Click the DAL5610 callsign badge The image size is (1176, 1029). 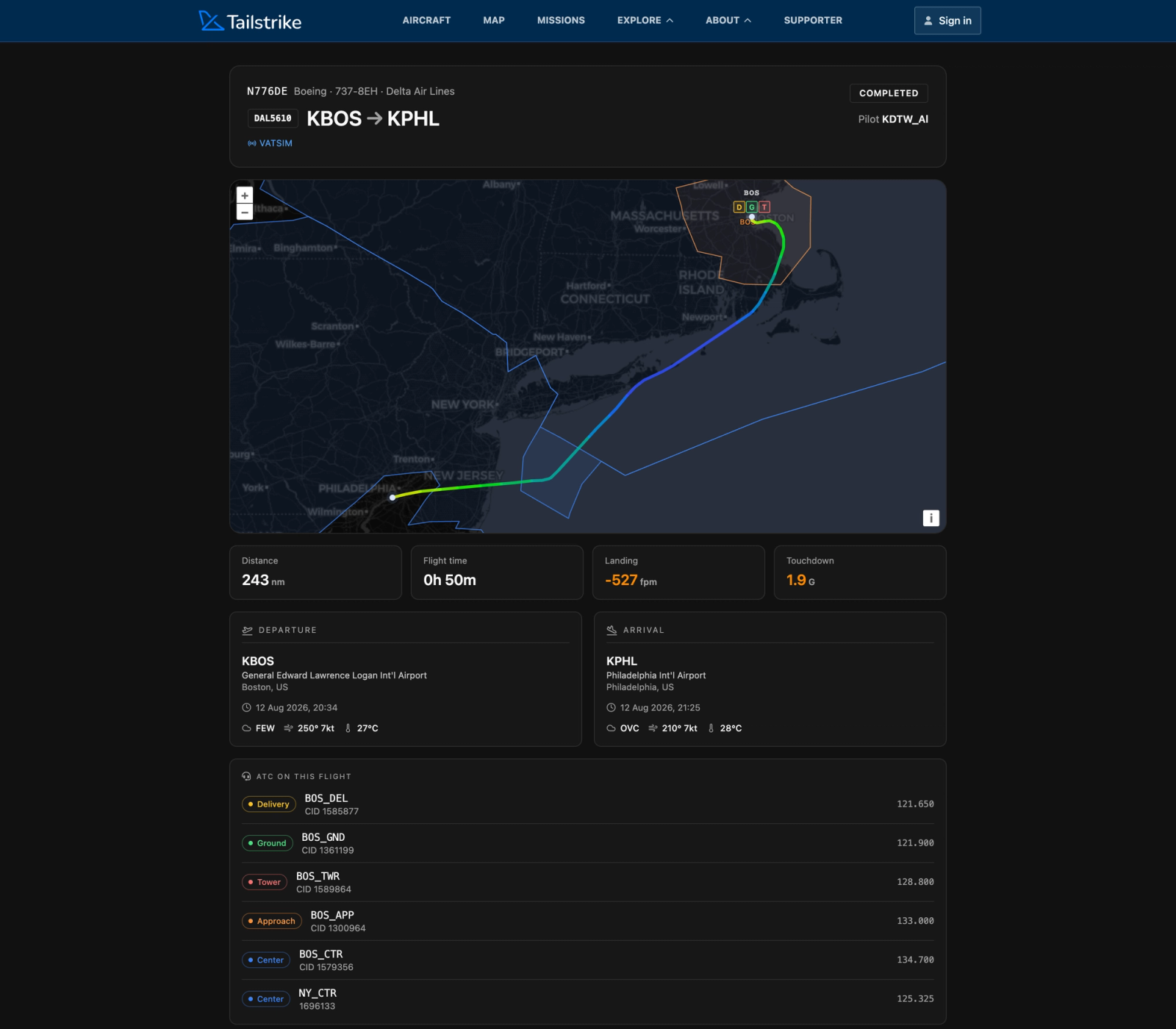click(273, 118)
